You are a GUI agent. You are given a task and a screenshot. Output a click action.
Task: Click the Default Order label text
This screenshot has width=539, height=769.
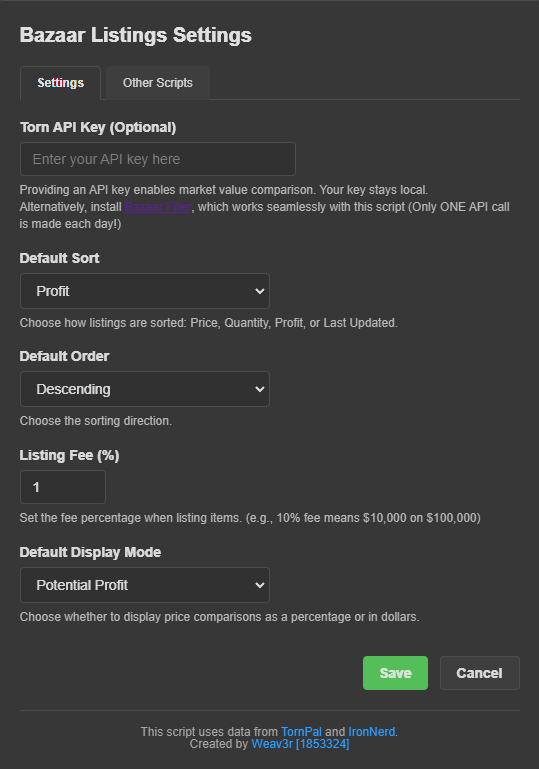click(x=64, y=356)
